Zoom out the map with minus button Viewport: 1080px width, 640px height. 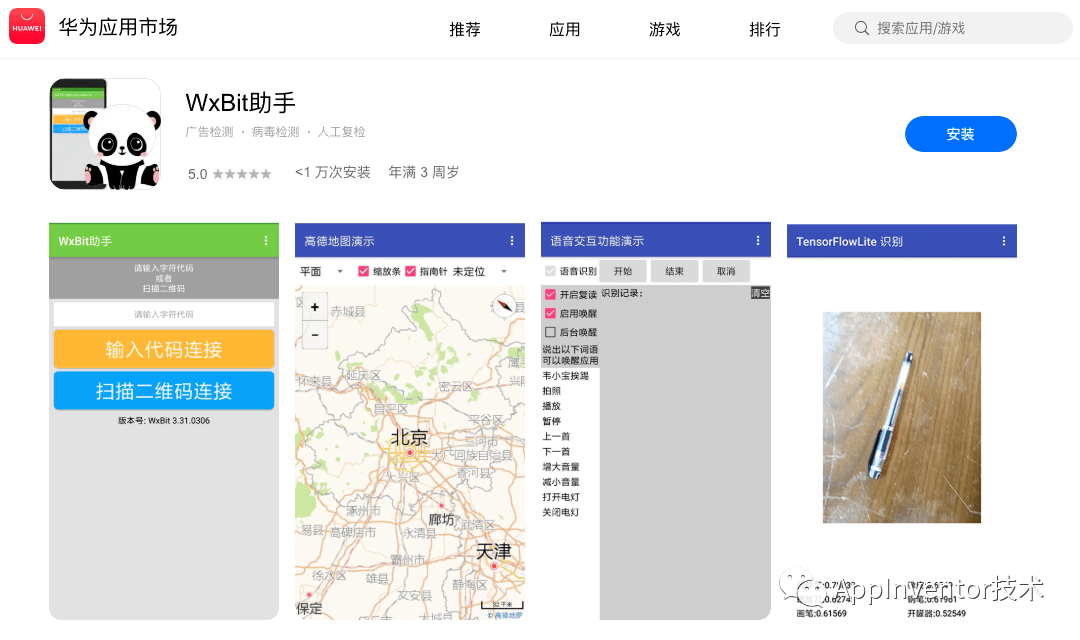click(x=315, y=335)
